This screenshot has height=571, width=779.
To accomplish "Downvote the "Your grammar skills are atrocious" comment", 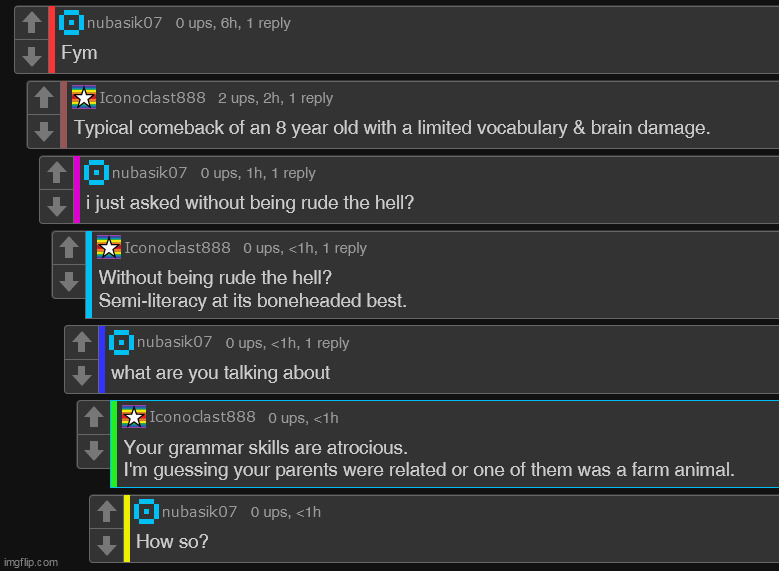I will pyautogui.click(x=94, y=451).
